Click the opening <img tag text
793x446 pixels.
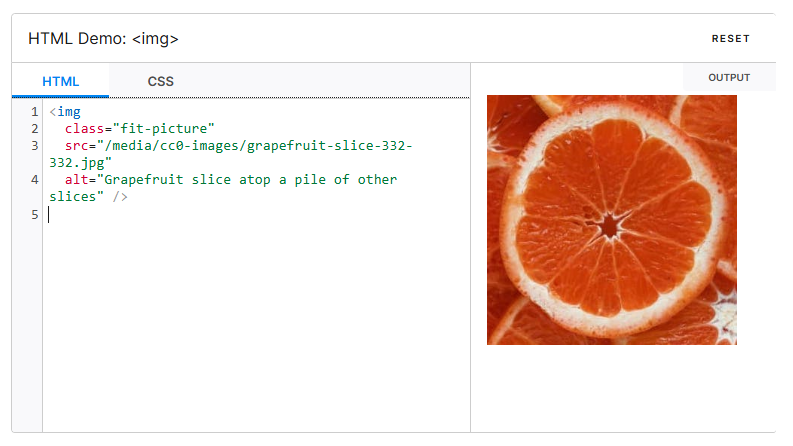tap(66, 112)
